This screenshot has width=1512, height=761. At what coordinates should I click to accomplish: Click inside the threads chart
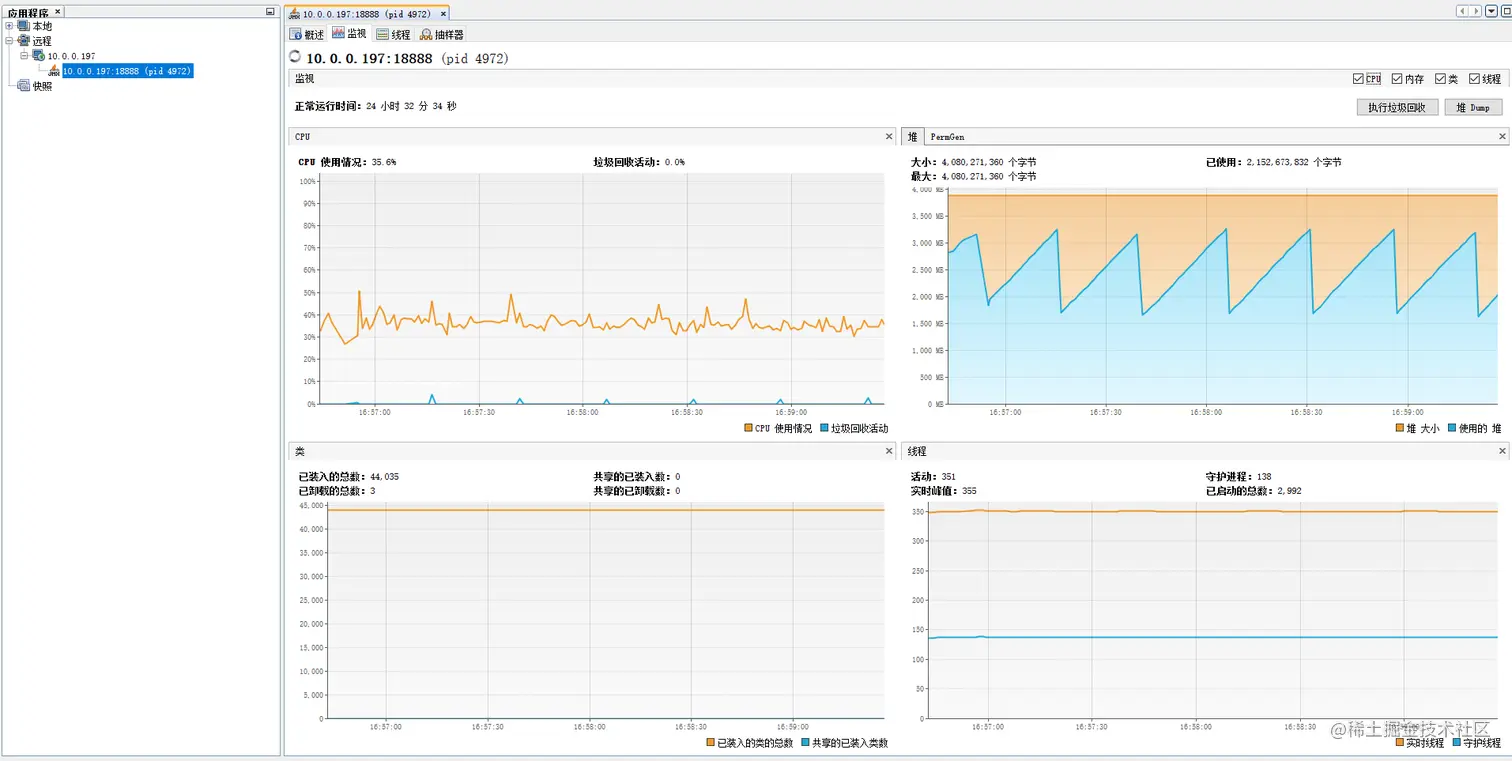point(1212,610)
